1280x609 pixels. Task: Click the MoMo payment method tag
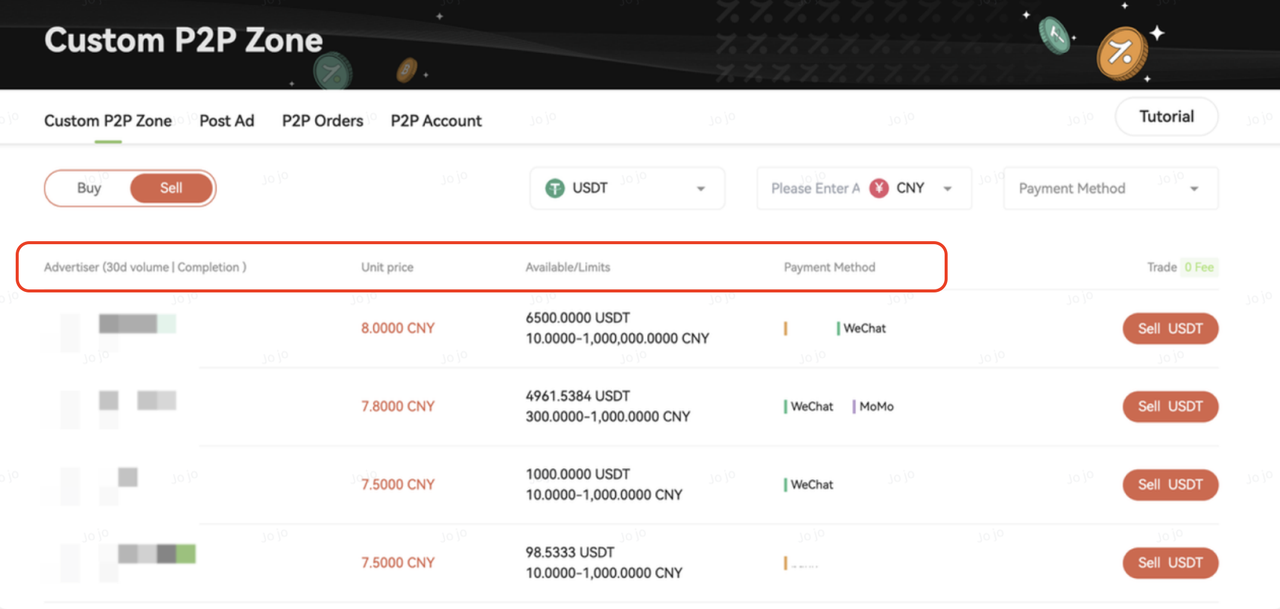(x=876, y=407)
